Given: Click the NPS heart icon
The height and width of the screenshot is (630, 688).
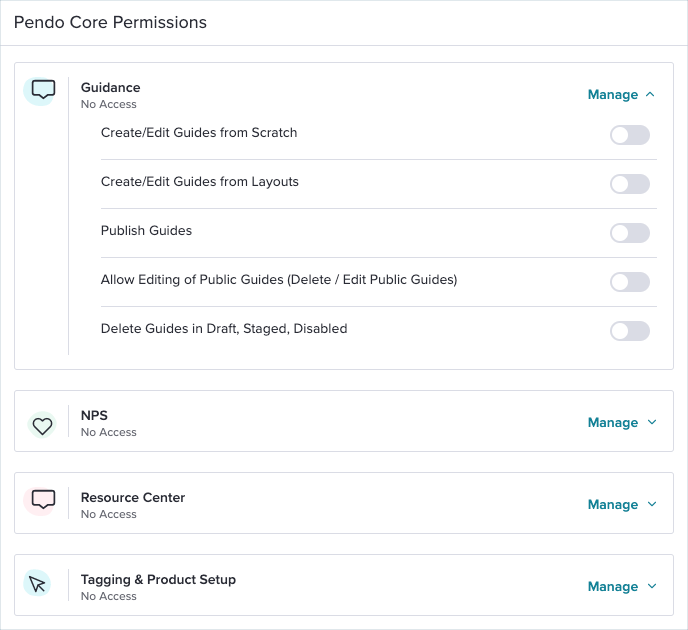Looking at the screenshot, I should coord(43,426).
